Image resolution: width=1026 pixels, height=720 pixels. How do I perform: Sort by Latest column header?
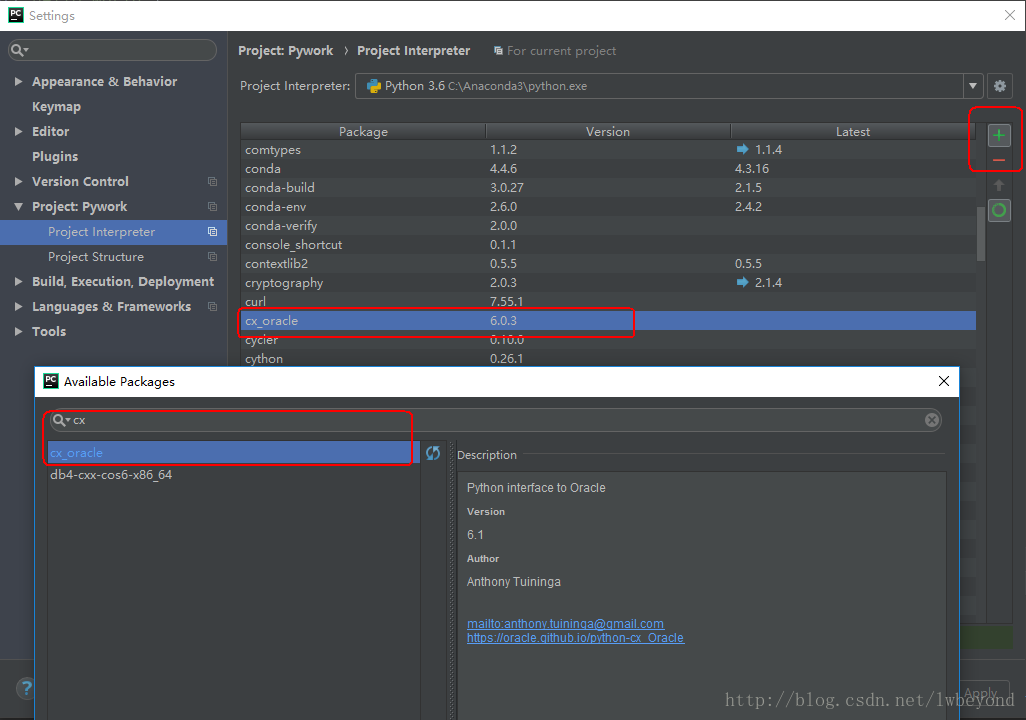pos(853,132)
